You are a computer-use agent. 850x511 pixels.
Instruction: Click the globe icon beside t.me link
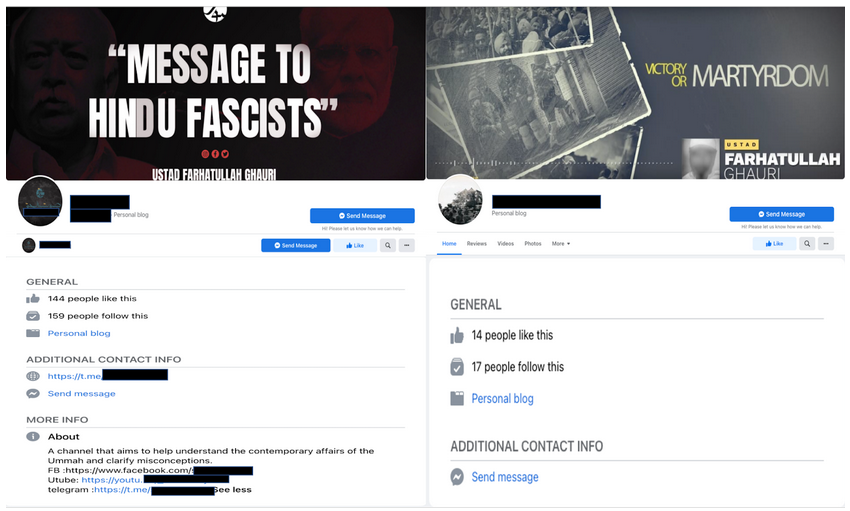point(33,376)
